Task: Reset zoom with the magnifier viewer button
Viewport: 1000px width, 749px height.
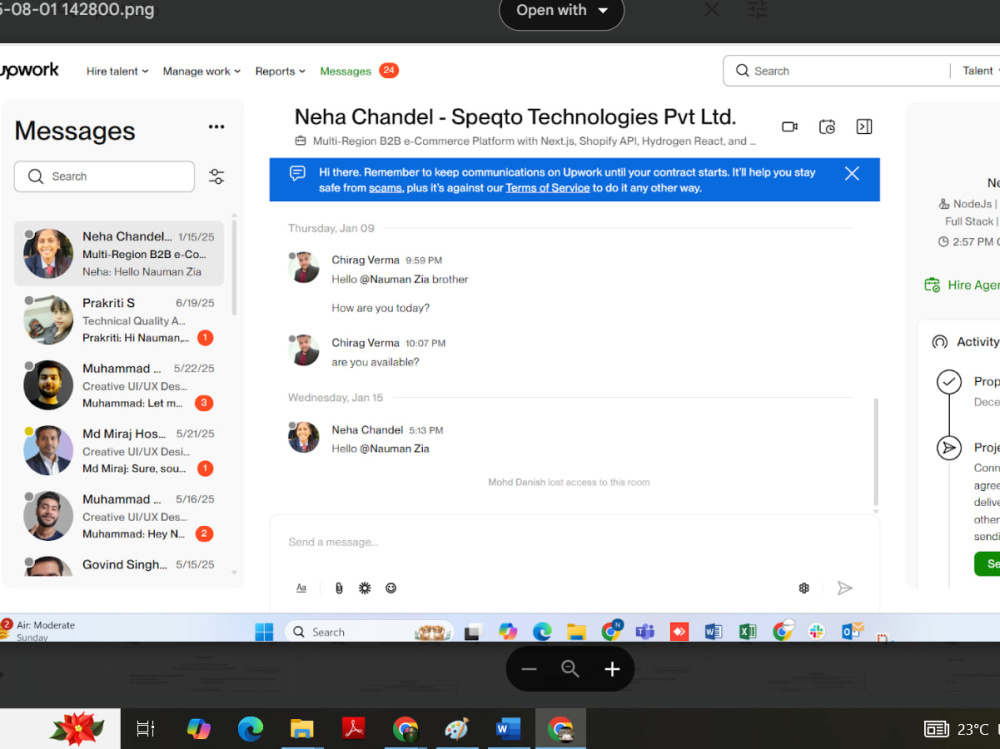Action: (x=570, y=669)
